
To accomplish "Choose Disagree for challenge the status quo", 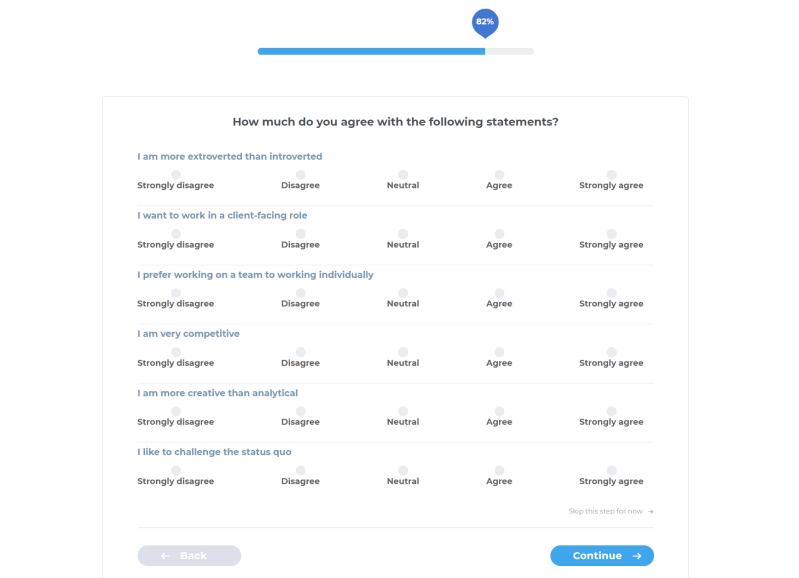I will (300, 470).
